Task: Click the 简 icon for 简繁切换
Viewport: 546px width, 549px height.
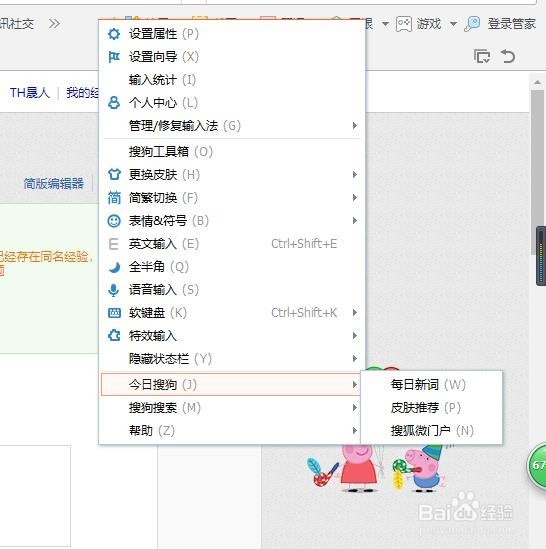Action: tap(114, 197)
